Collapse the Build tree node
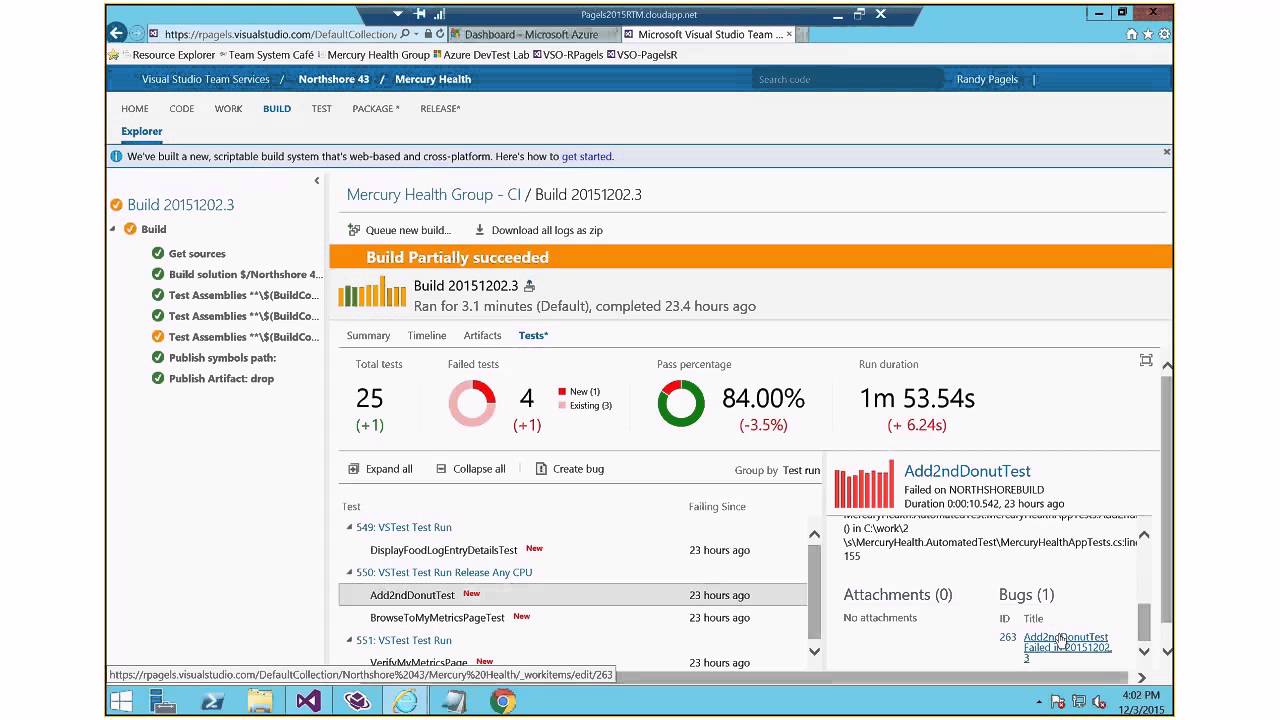 pyautogui.click(x=113, y=229)
